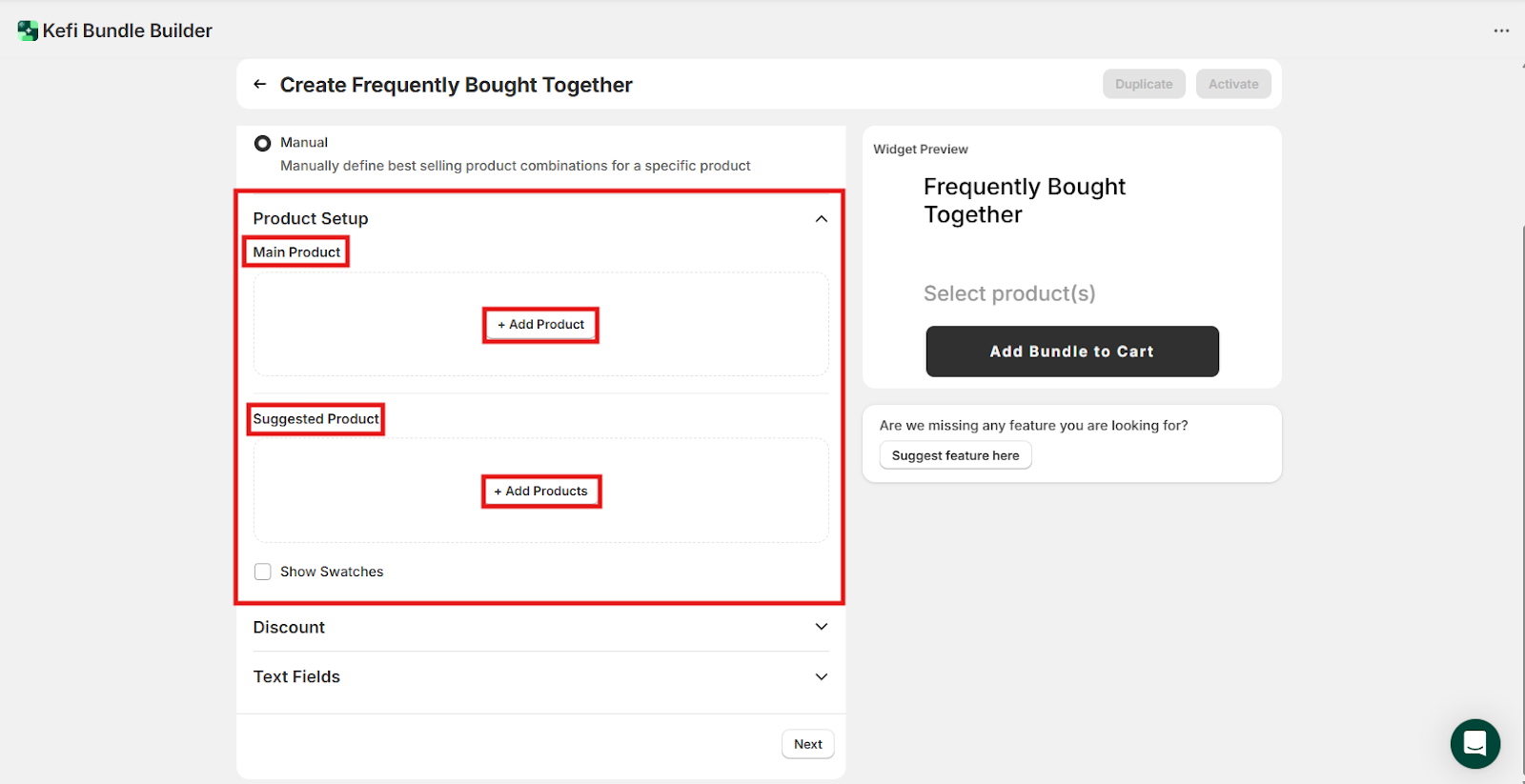The image size is (1525, 784).
Task: Click the + Add Products button
Action: (540, 492)
